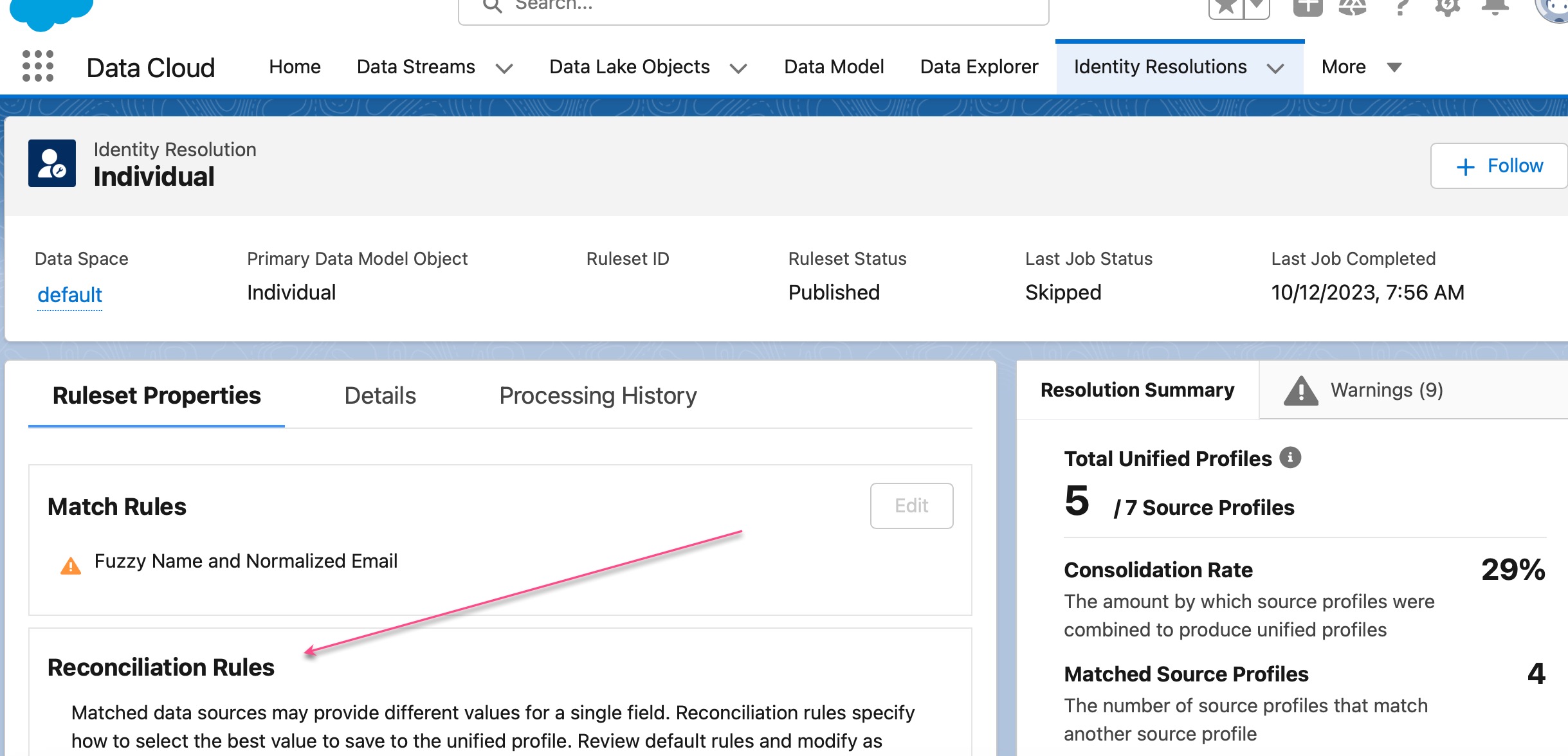Expand the Data Streams chevron

click(504, 68)
